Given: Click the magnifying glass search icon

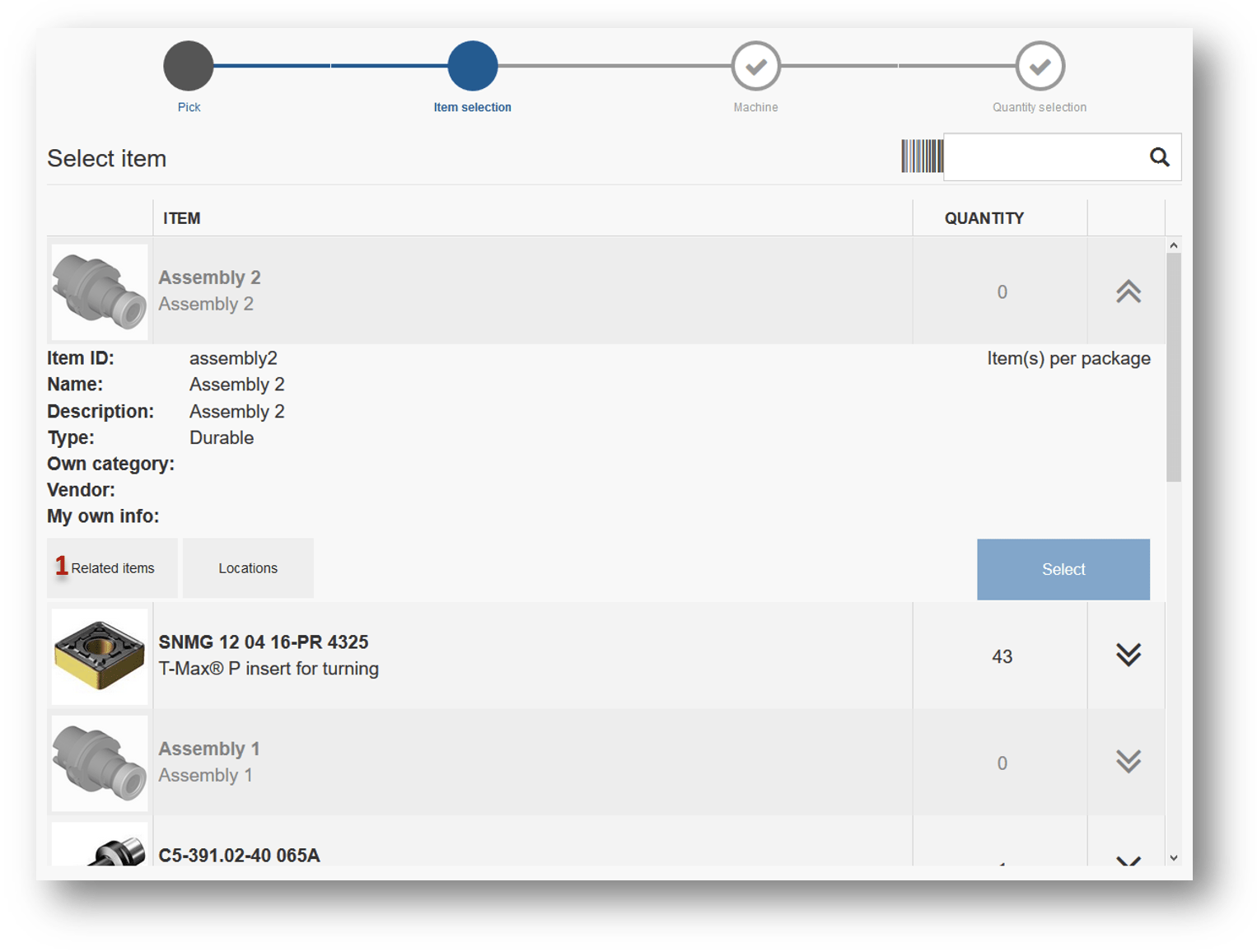Looking at the screenshot, I should pyautogui.click(x=1159, y=156).
